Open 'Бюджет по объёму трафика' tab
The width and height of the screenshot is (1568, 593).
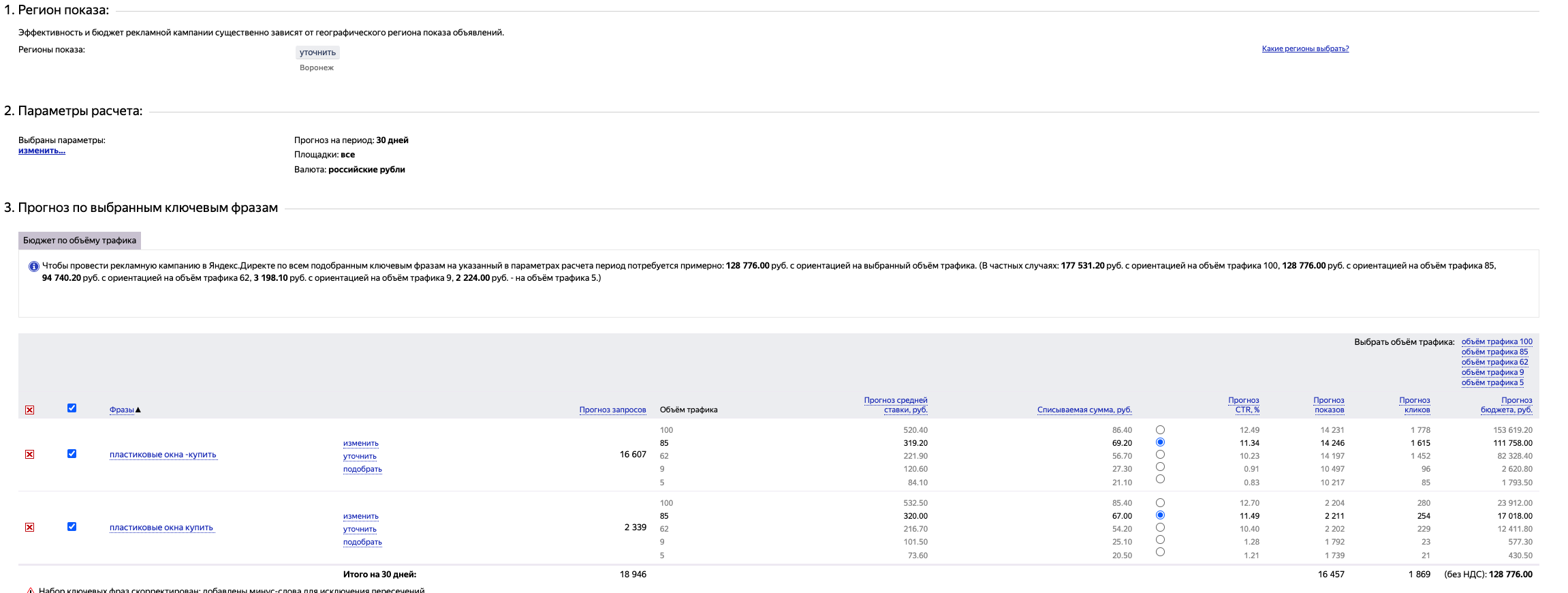tap(80, 241)
